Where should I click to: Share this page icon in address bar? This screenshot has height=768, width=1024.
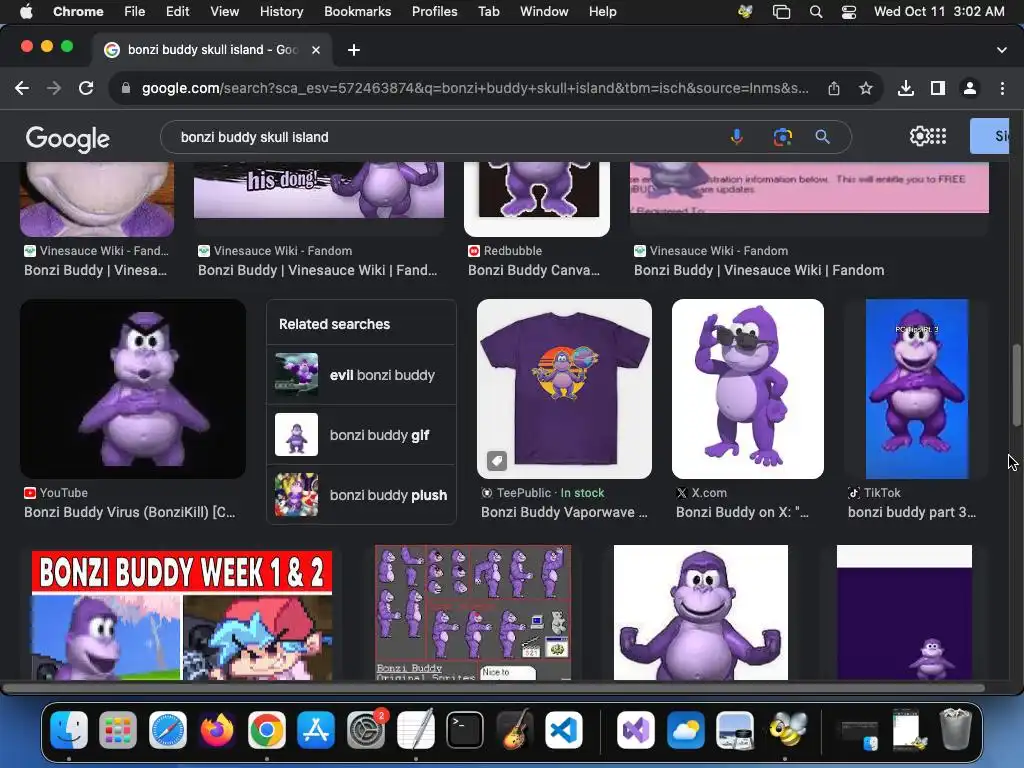[x=834, y=88]
